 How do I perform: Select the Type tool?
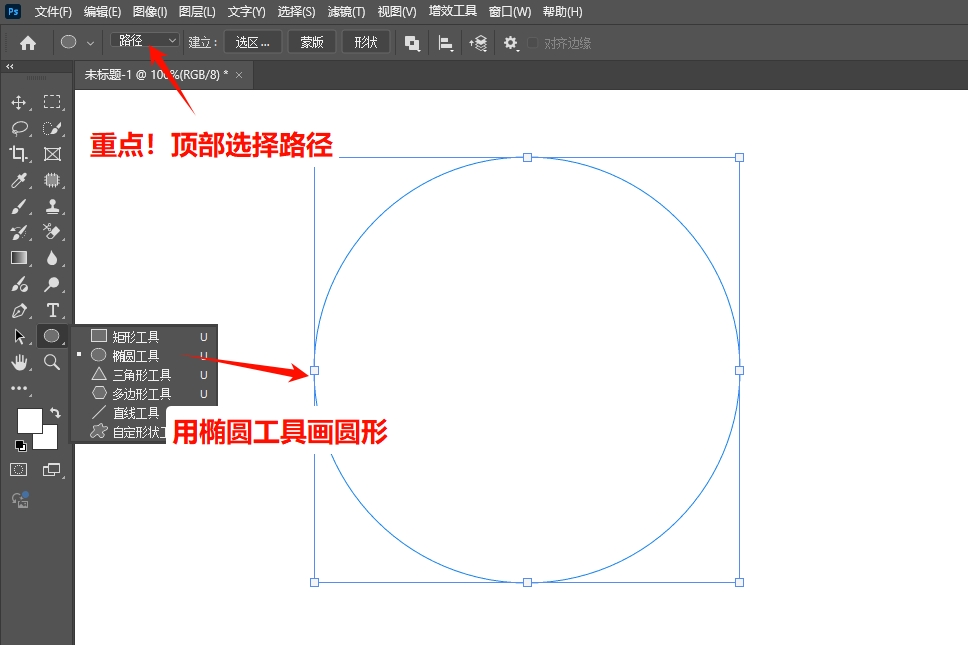coord(52,310)
